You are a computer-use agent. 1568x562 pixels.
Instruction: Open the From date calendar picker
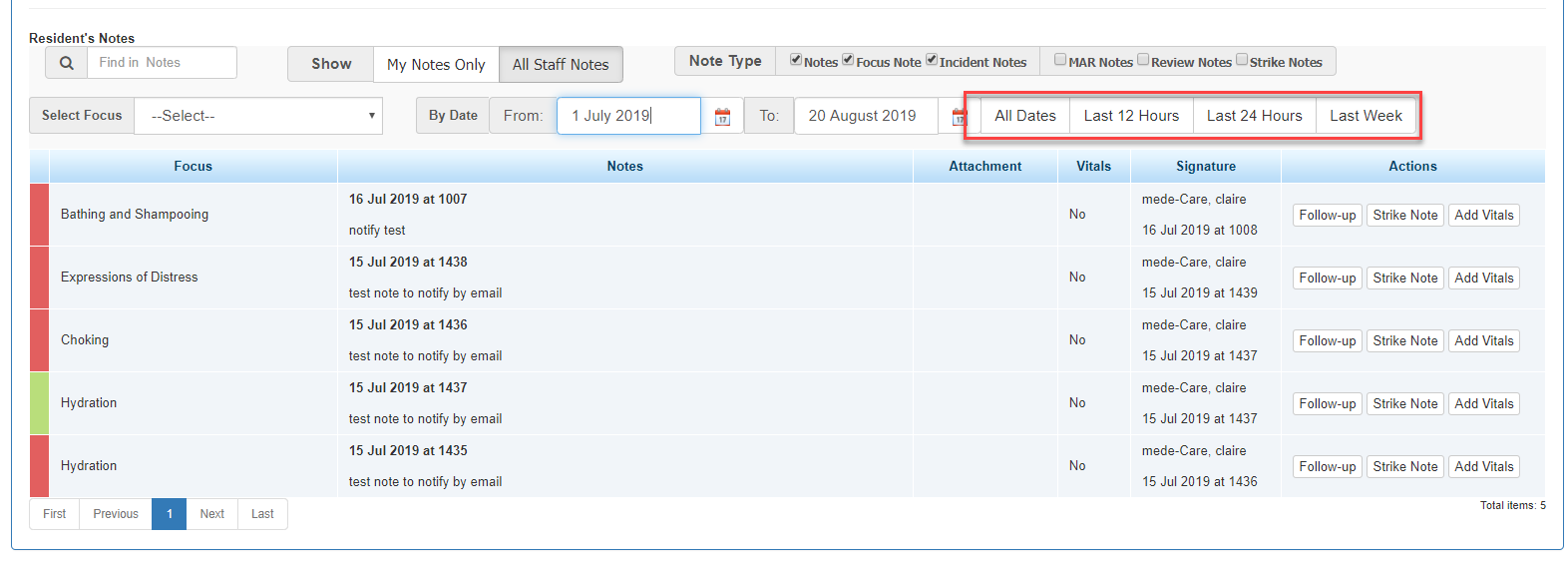coord(722,117)
